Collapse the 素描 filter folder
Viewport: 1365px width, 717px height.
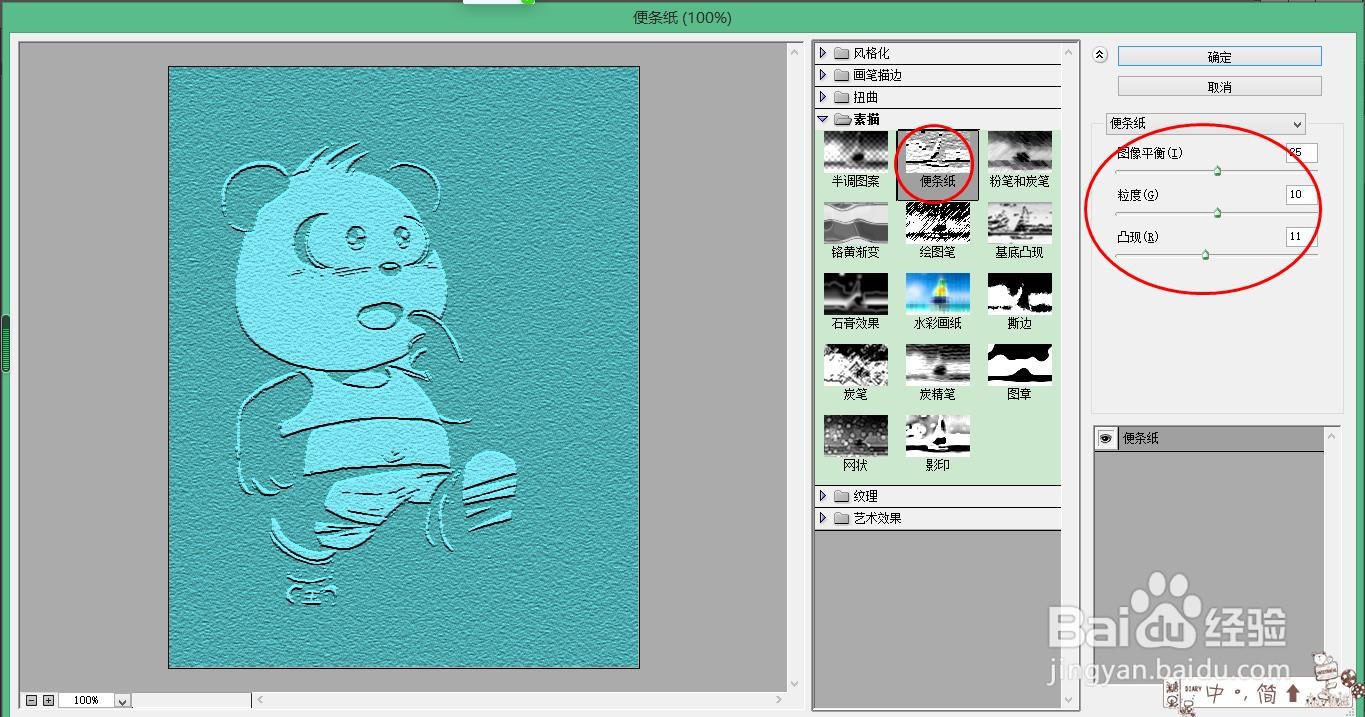[x=823, y=119]
